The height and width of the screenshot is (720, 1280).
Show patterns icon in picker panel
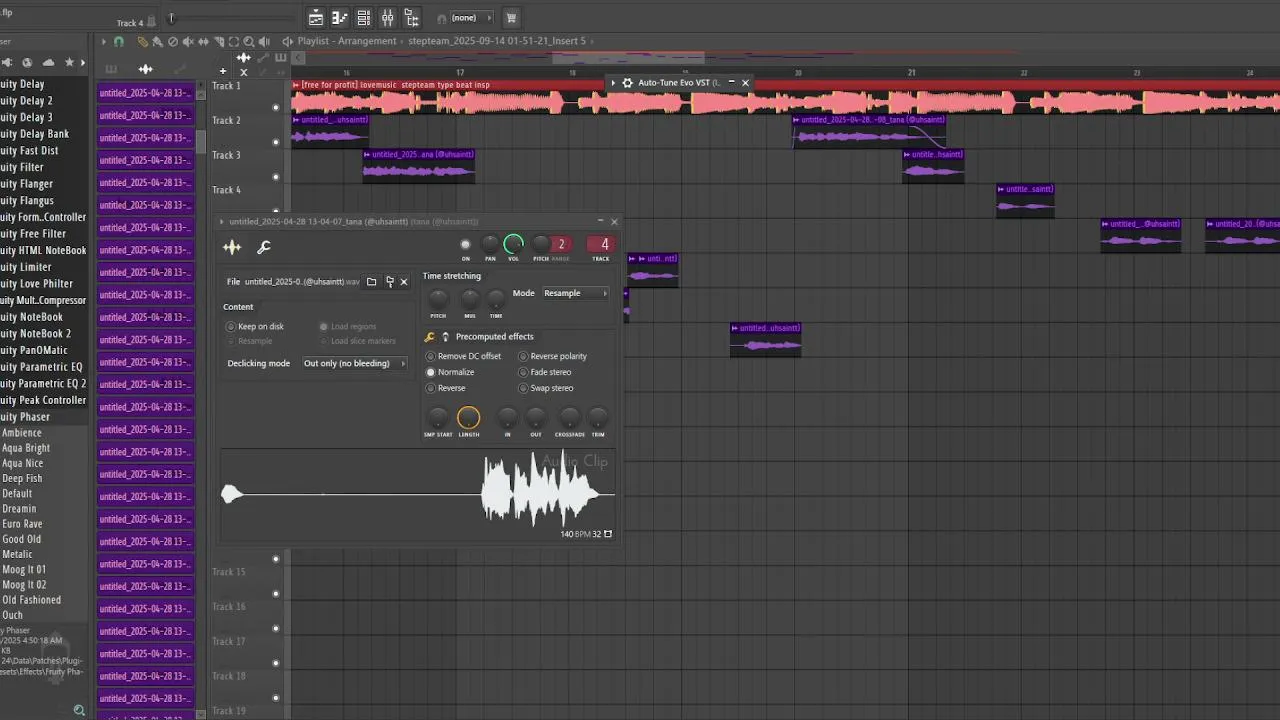[x=111, y=69]
